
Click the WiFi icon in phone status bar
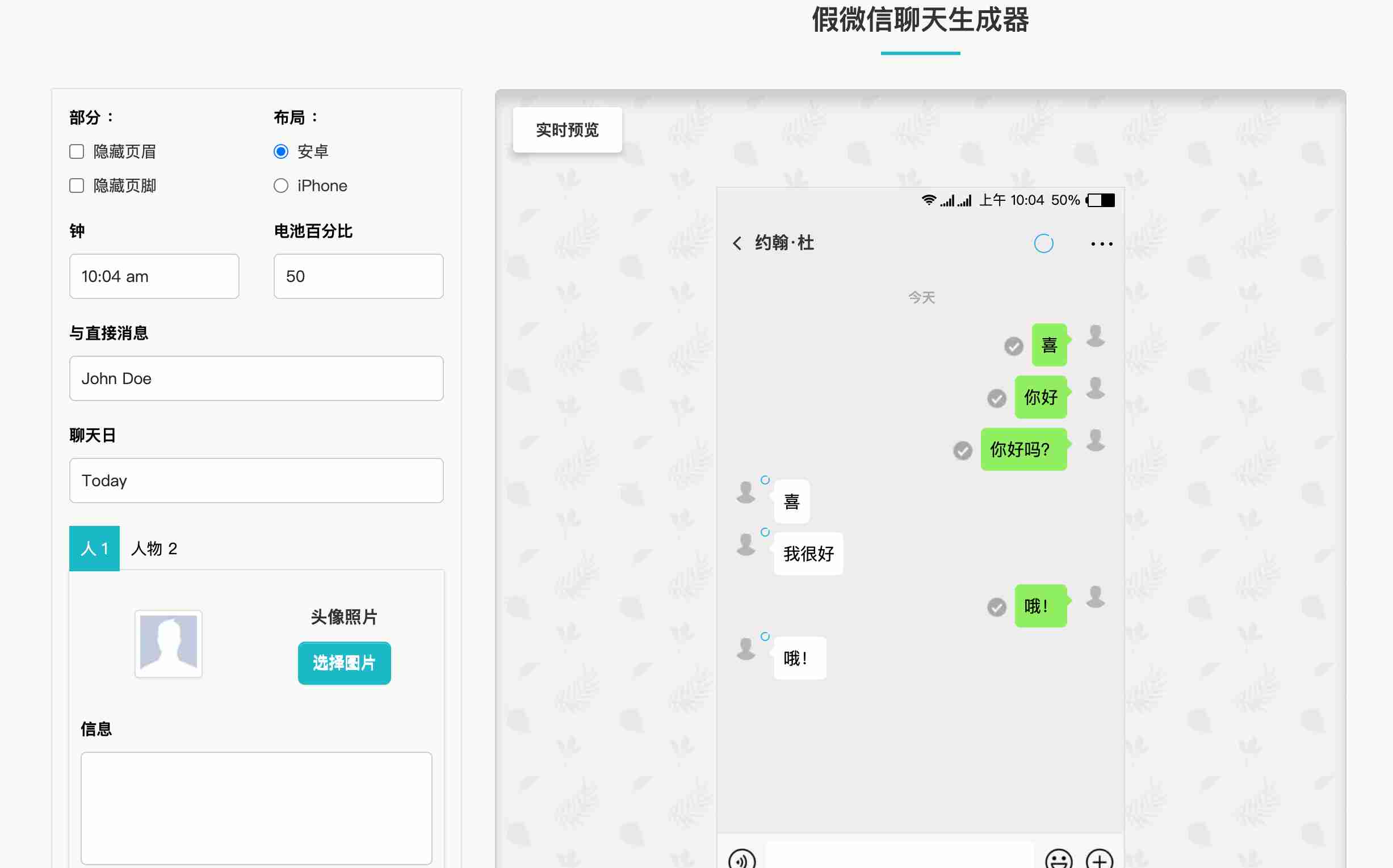(x=928, y=200)
